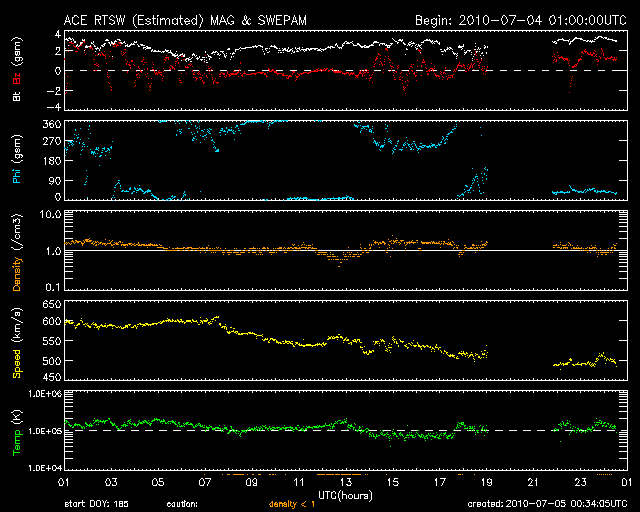The image size is (640, 512).
Task: Click the '1.0E+05' tick label on the Temp axis
Action: pos(45,431)
